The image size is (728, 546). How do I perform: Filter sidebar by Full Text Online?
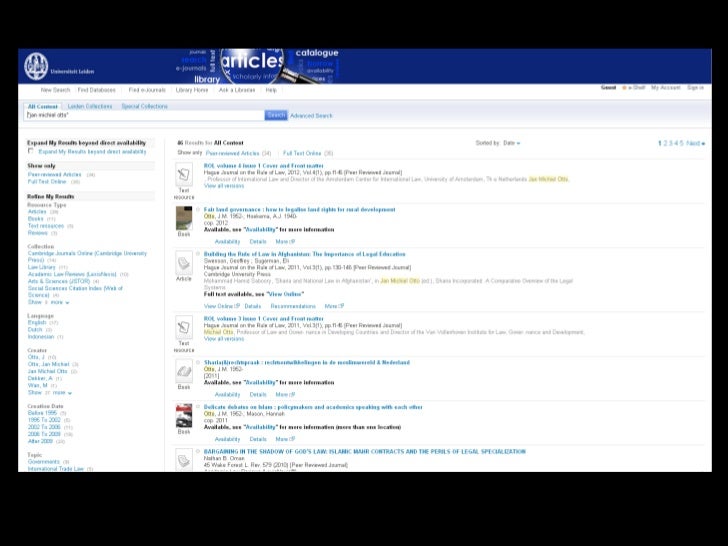[47, 182]
